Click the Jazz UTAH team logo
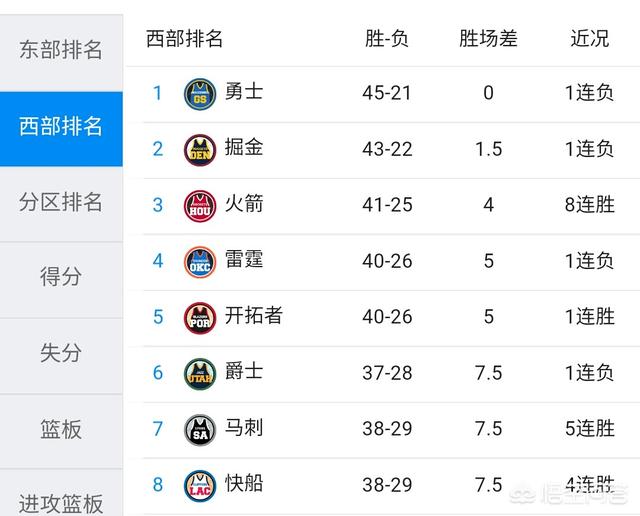Viewport: 640px width, 516px height. (x=200, y=374)
